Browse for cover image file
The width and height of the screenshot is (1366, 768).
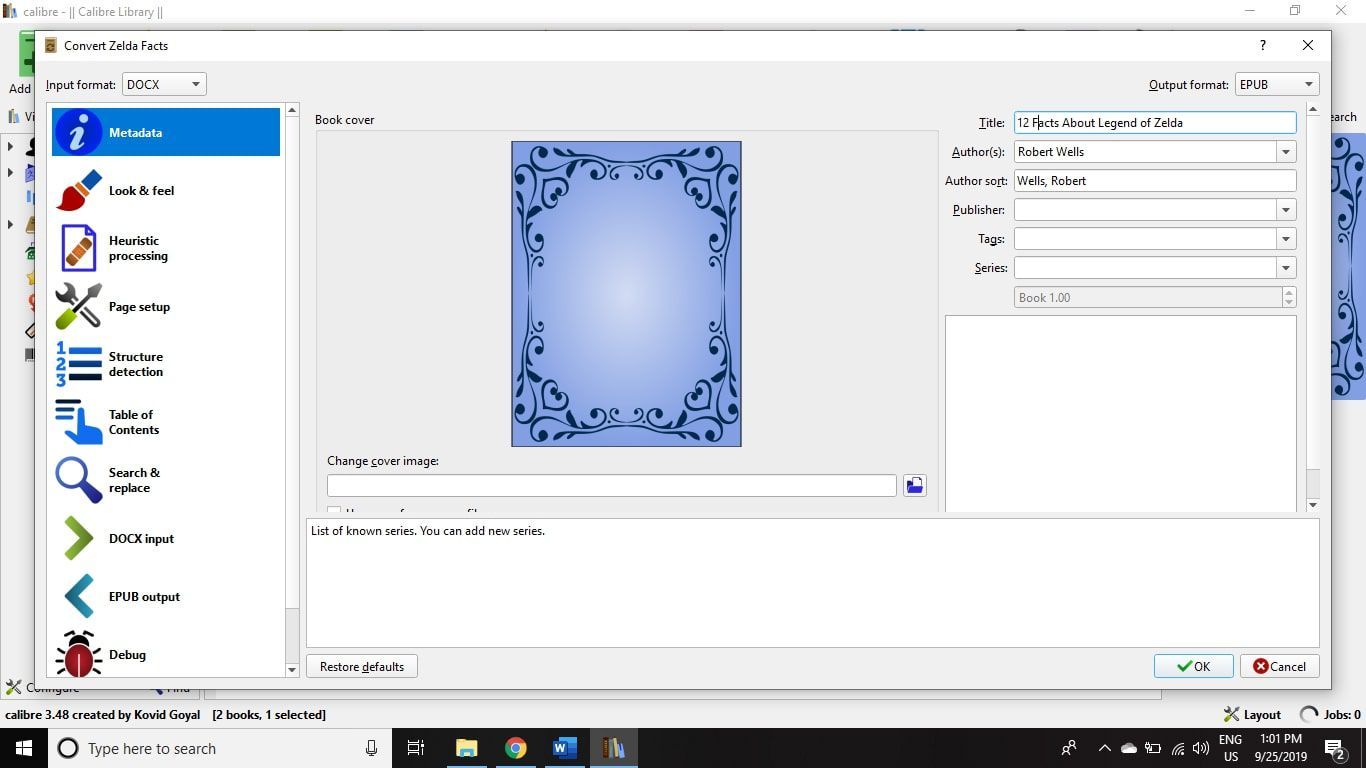click(914, 485)
